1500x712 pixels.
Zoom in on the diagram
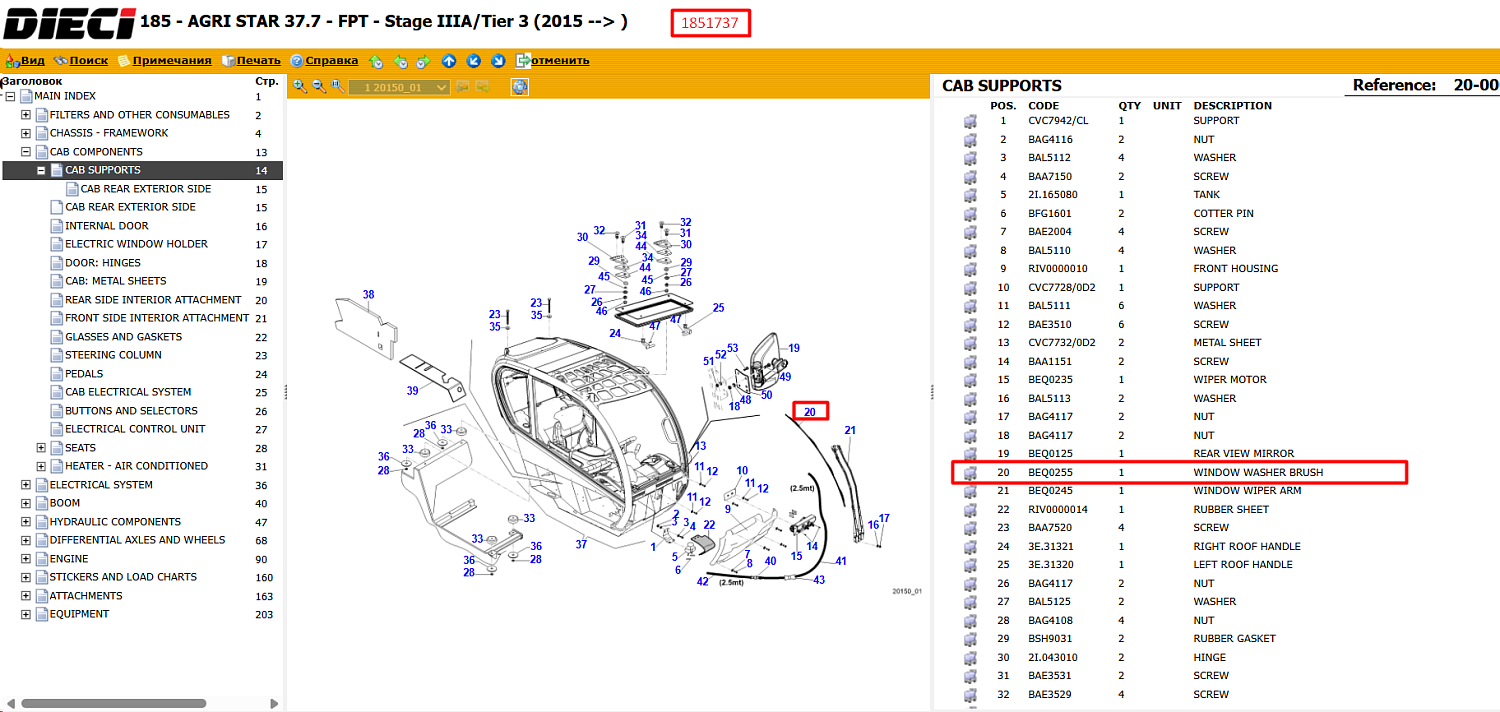coord(299,87)
